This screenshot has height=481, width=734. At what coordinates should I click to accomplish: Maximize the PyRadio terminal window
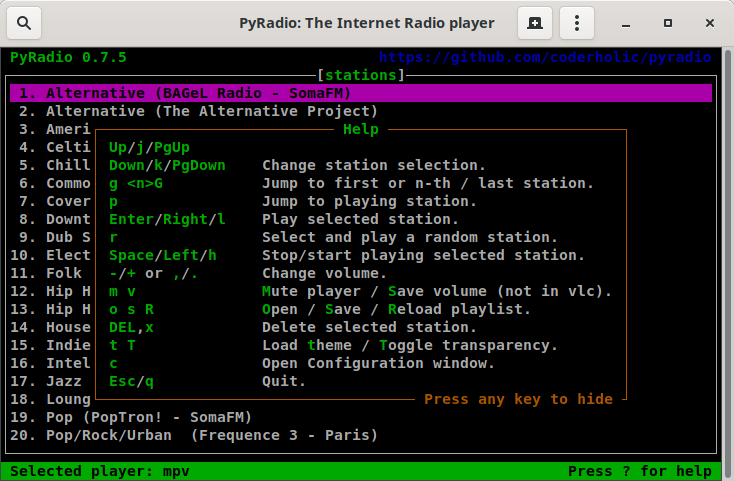[668, 23]
